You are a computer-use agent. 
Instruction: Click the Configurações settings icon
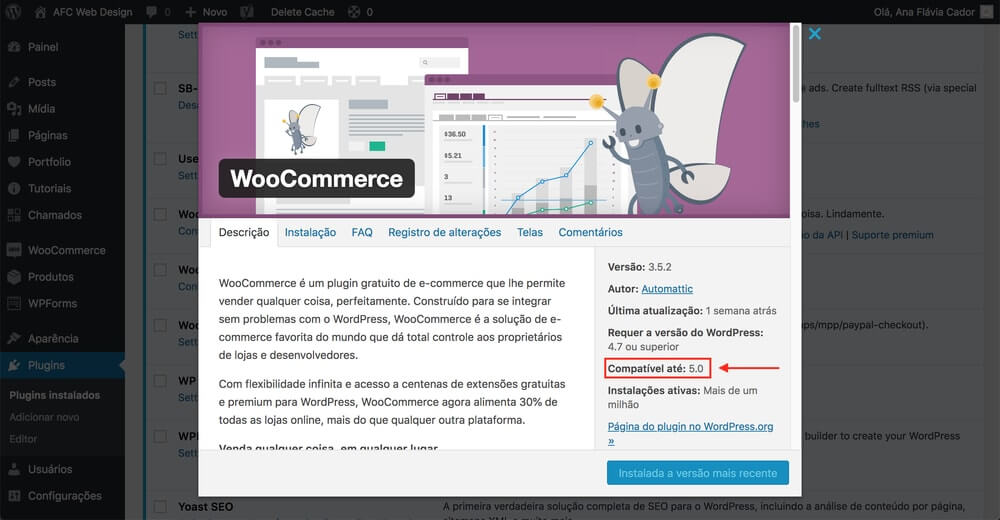[14, 496]
